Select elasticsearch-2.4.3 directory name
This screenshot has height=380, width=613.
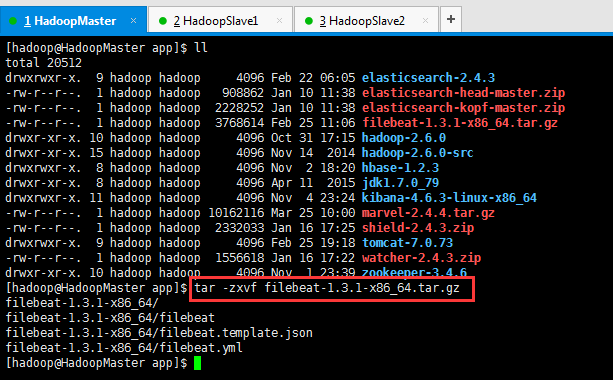coord(428,78)
